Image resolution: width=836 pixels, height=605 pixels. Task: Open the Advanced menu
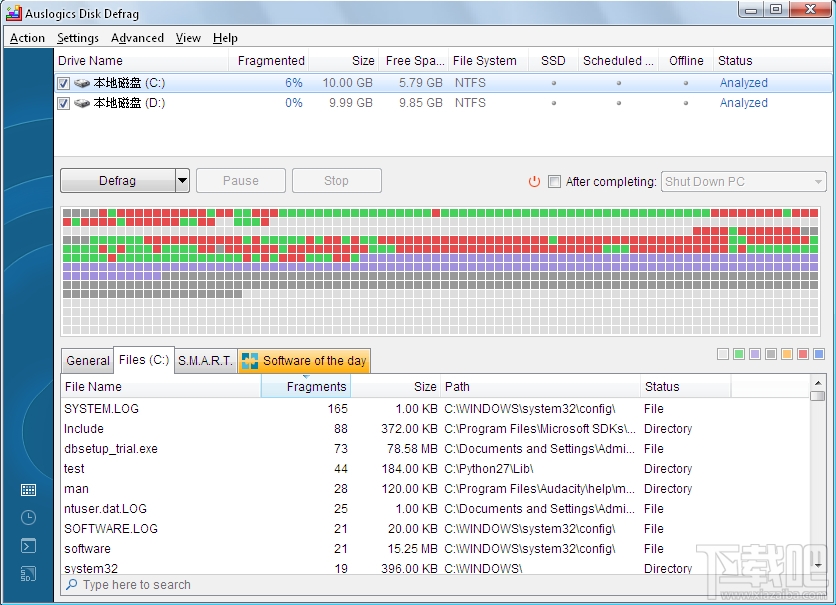pyautogui.click(x=137, y=38)
